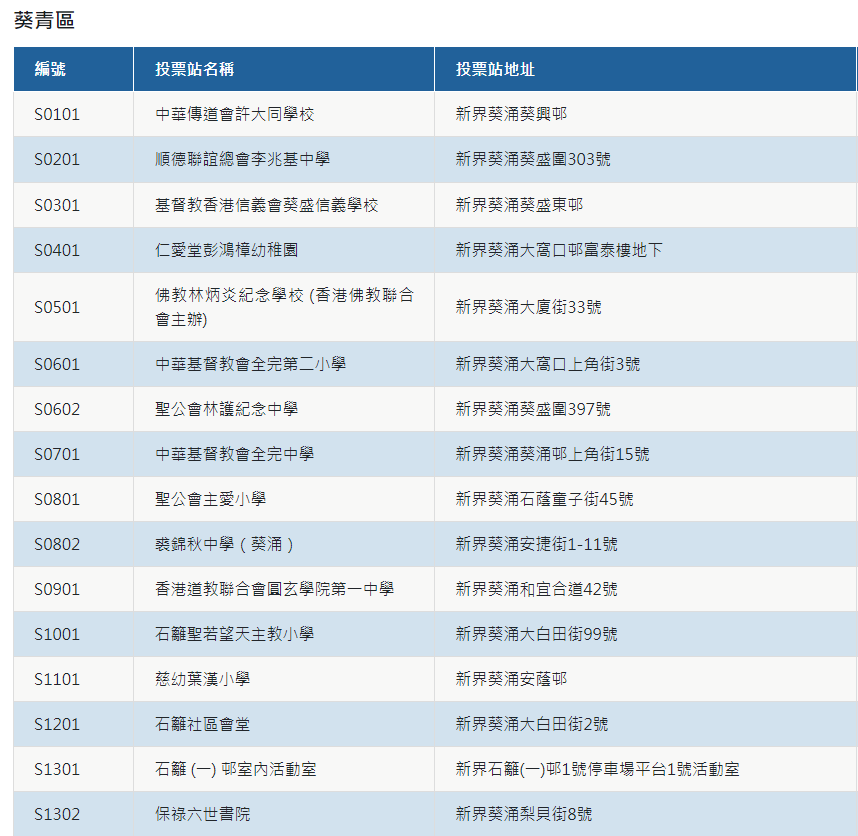Select code cell S1301
Viewport: 858px width, 836px height.
(x=57, y=769)
